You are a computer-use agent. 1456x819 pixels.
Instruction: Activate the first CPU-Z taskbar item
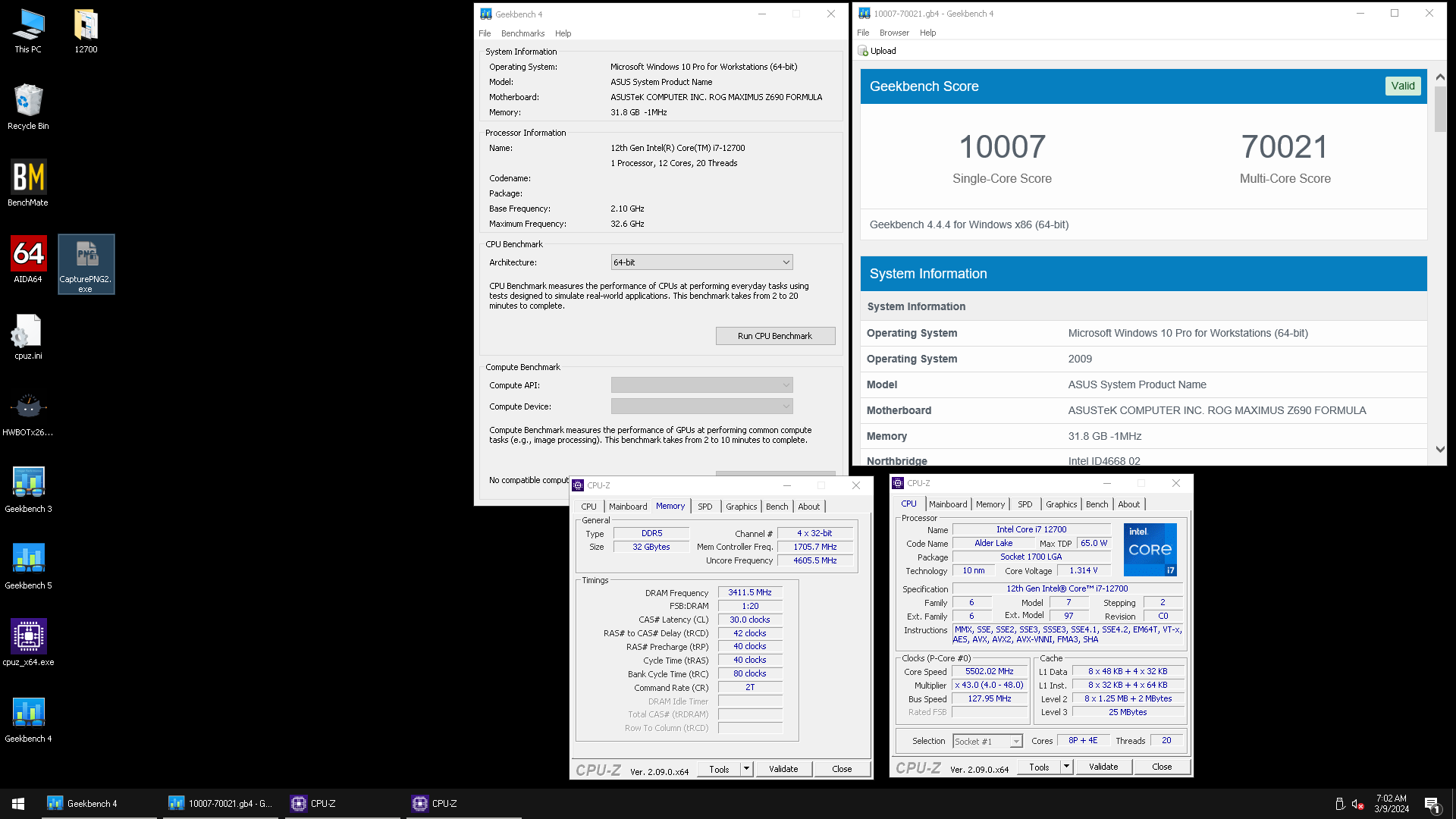coord(342,803)
